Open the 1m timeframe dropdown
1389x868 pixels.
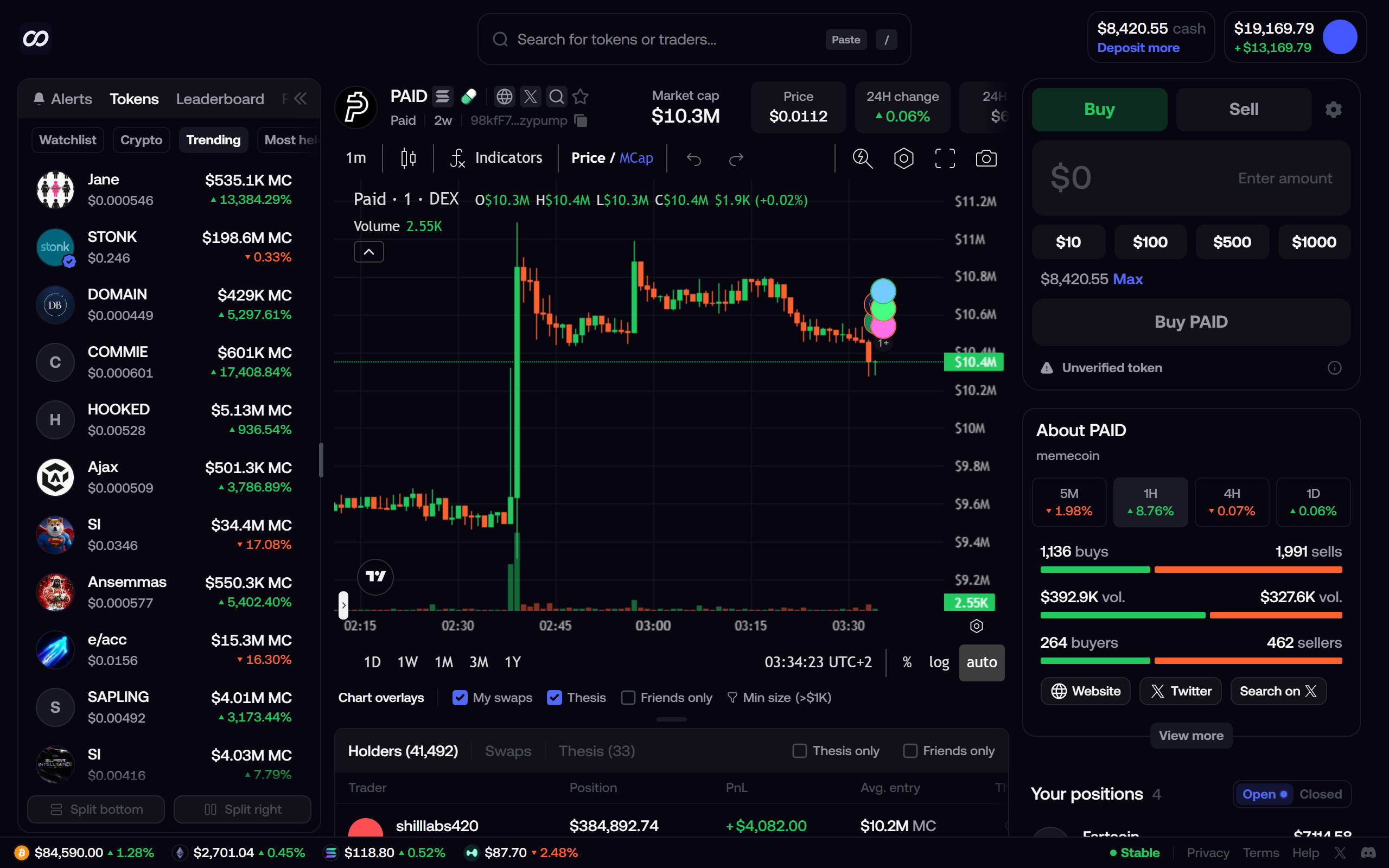(356, 158)
